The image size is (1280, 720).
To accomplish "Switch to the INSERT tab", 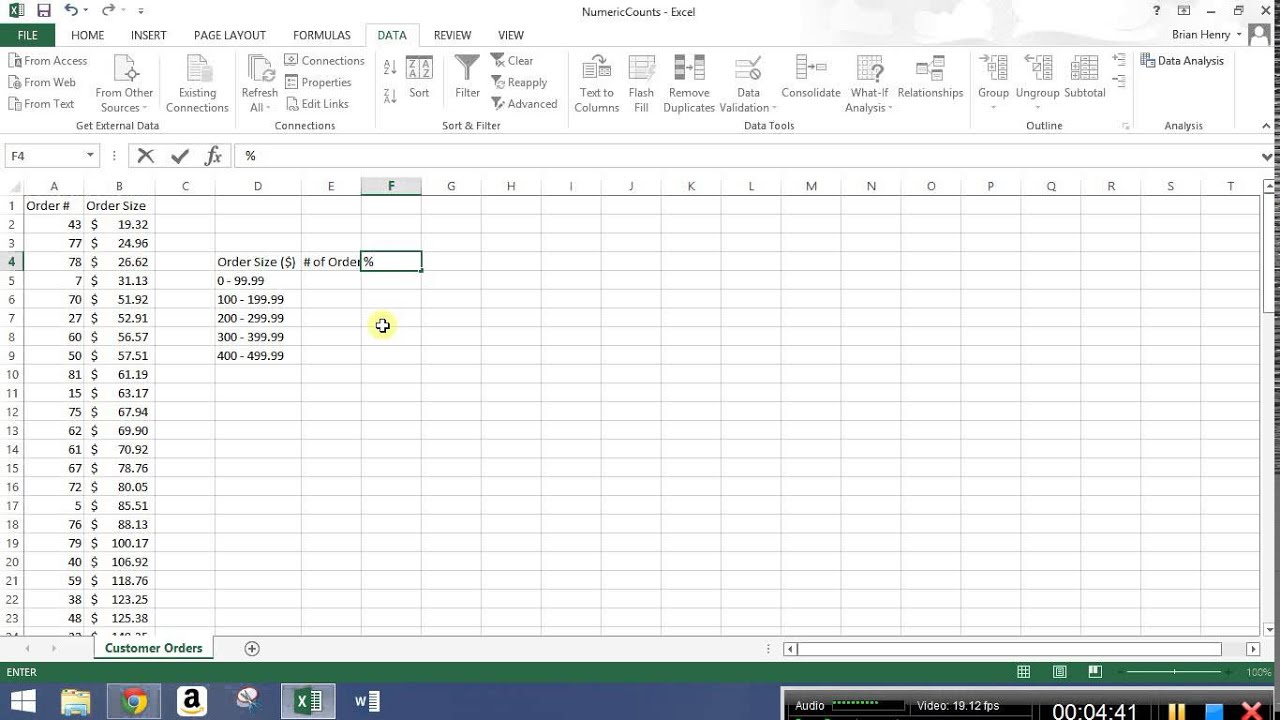I will (x=148, y=35).
